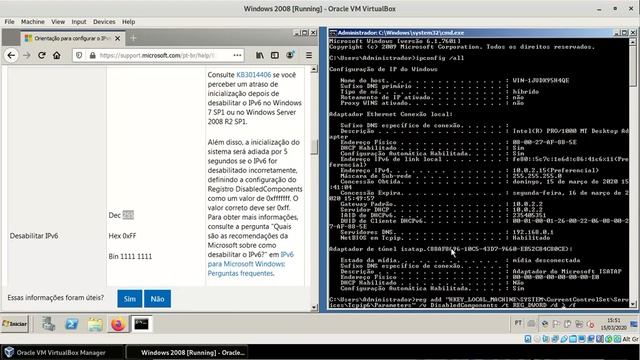This screenshot has width=640, height=360.
Task: Open the KB3014406 link
Action: pyautogui.click(x=253, y=75)
